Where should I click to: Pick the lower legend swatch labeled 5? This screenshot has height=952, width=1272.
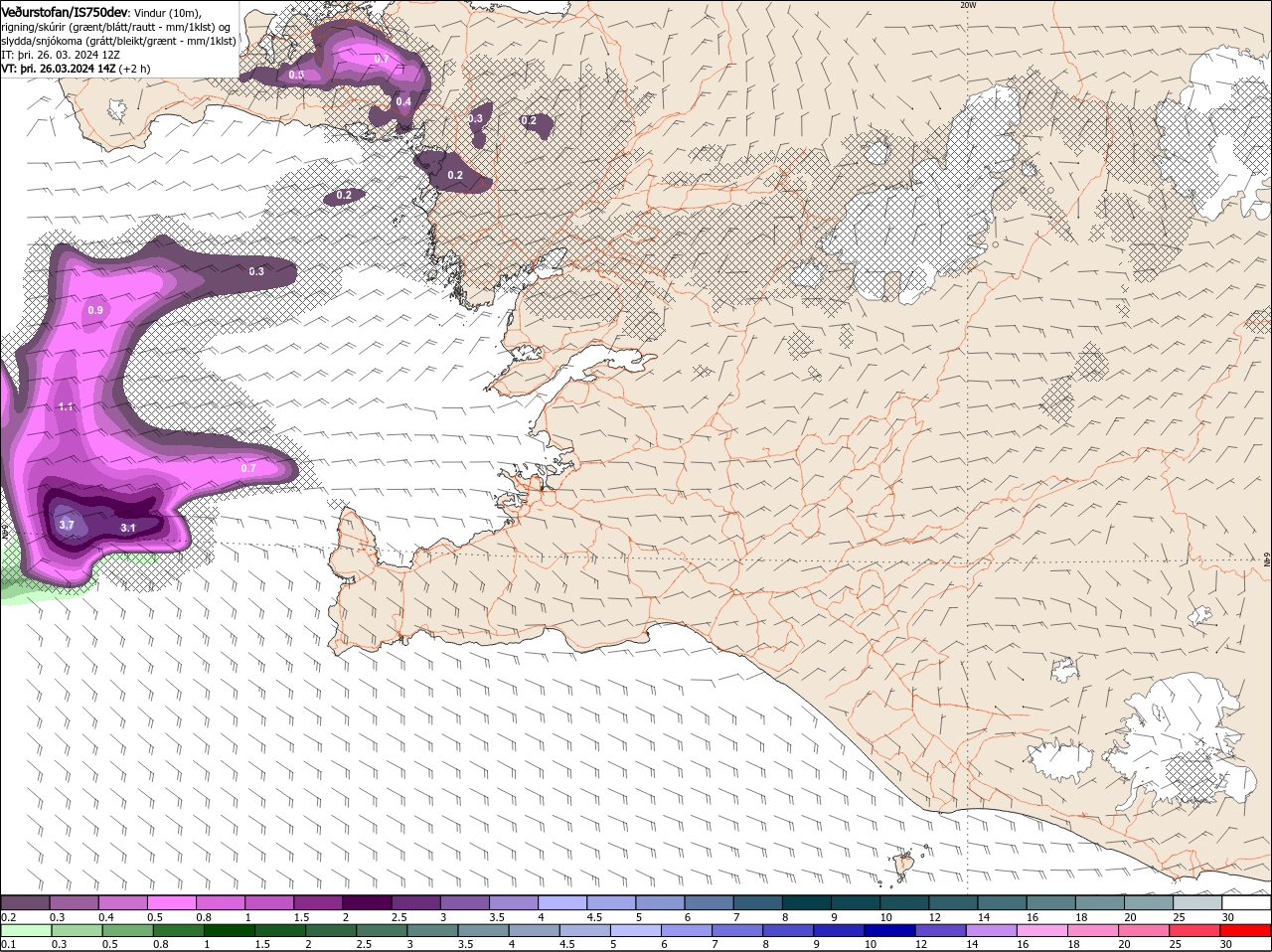pos(636,931)
